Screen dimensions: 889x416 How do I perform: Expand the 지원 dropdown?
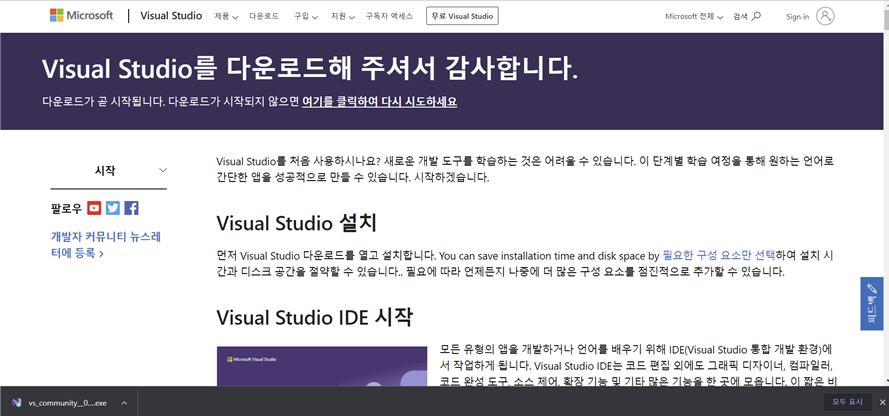tap(342, 16)
